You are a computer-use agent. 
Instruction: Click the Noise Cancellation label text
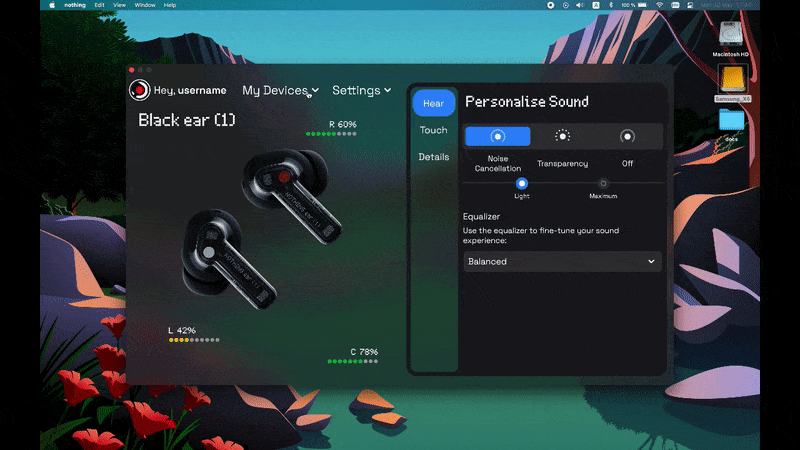click(x=497, y=163)
